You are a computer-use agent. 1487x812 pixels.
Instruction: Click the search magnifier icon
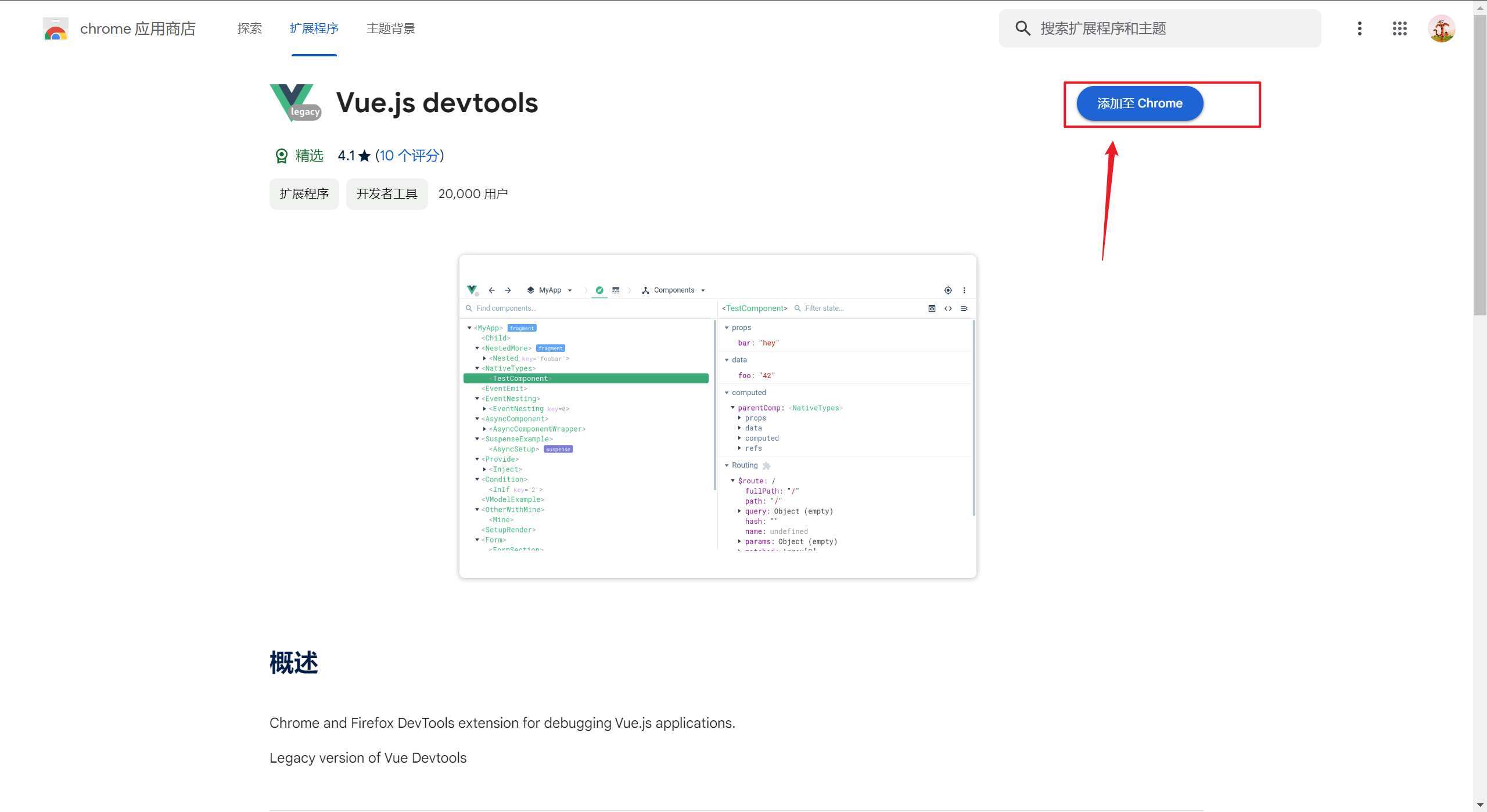point(1022,28)
